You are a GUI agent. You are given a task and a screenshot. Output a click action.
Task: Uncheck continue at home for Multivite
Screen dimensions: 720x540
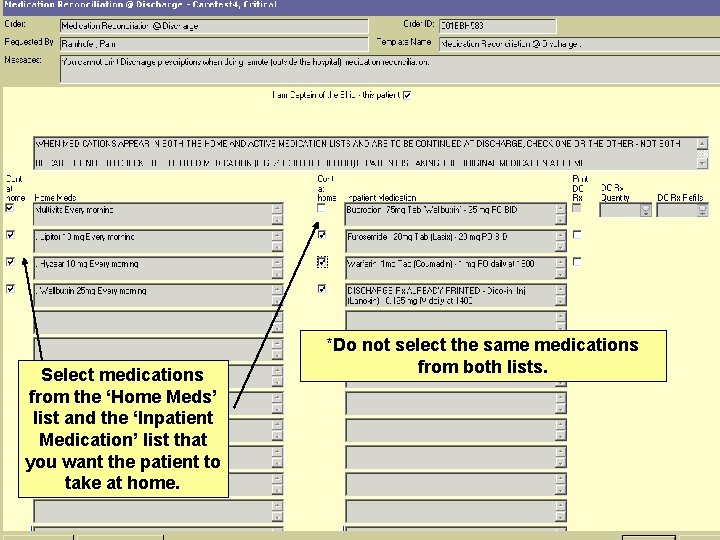tap(10, 208)
